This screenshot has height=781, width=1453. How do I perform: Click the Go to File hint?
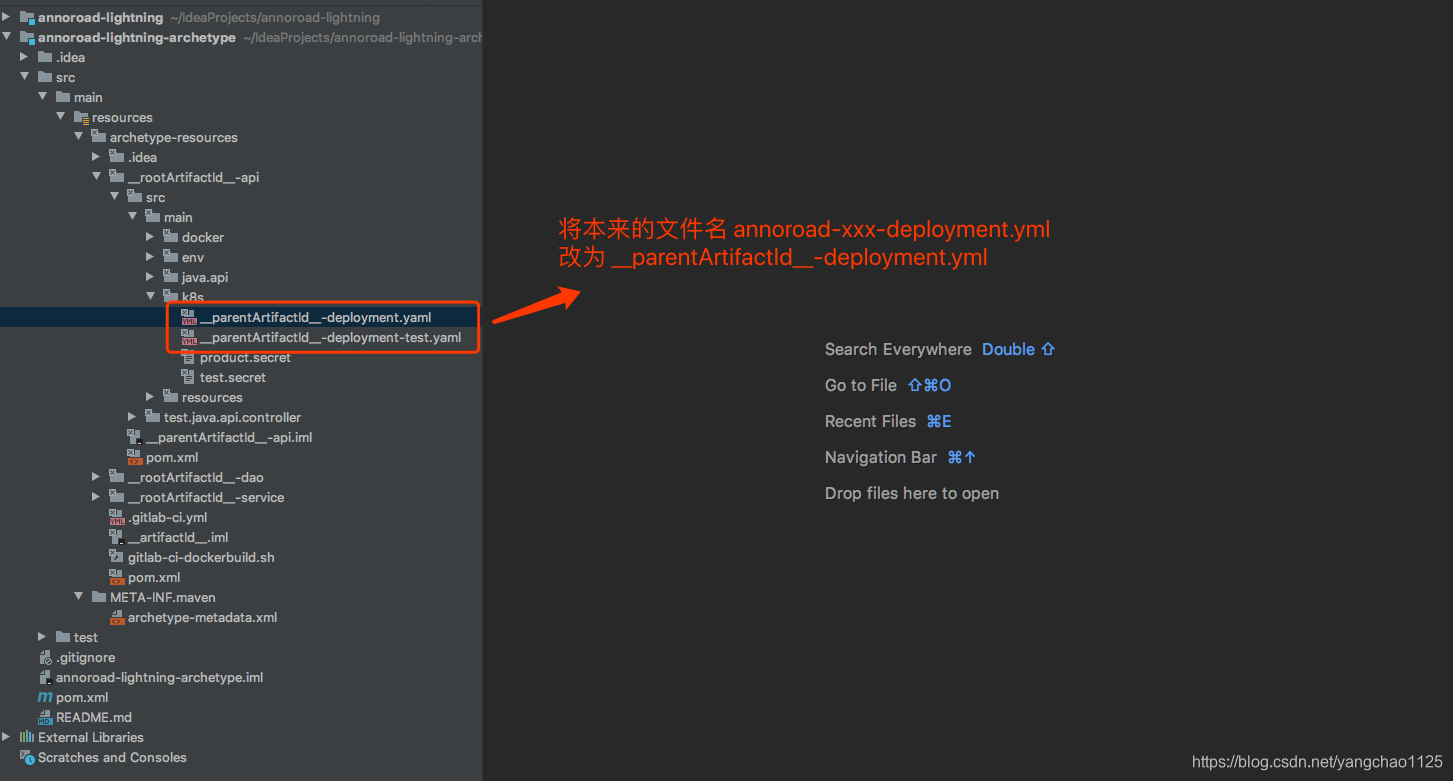tap(861, 385)
